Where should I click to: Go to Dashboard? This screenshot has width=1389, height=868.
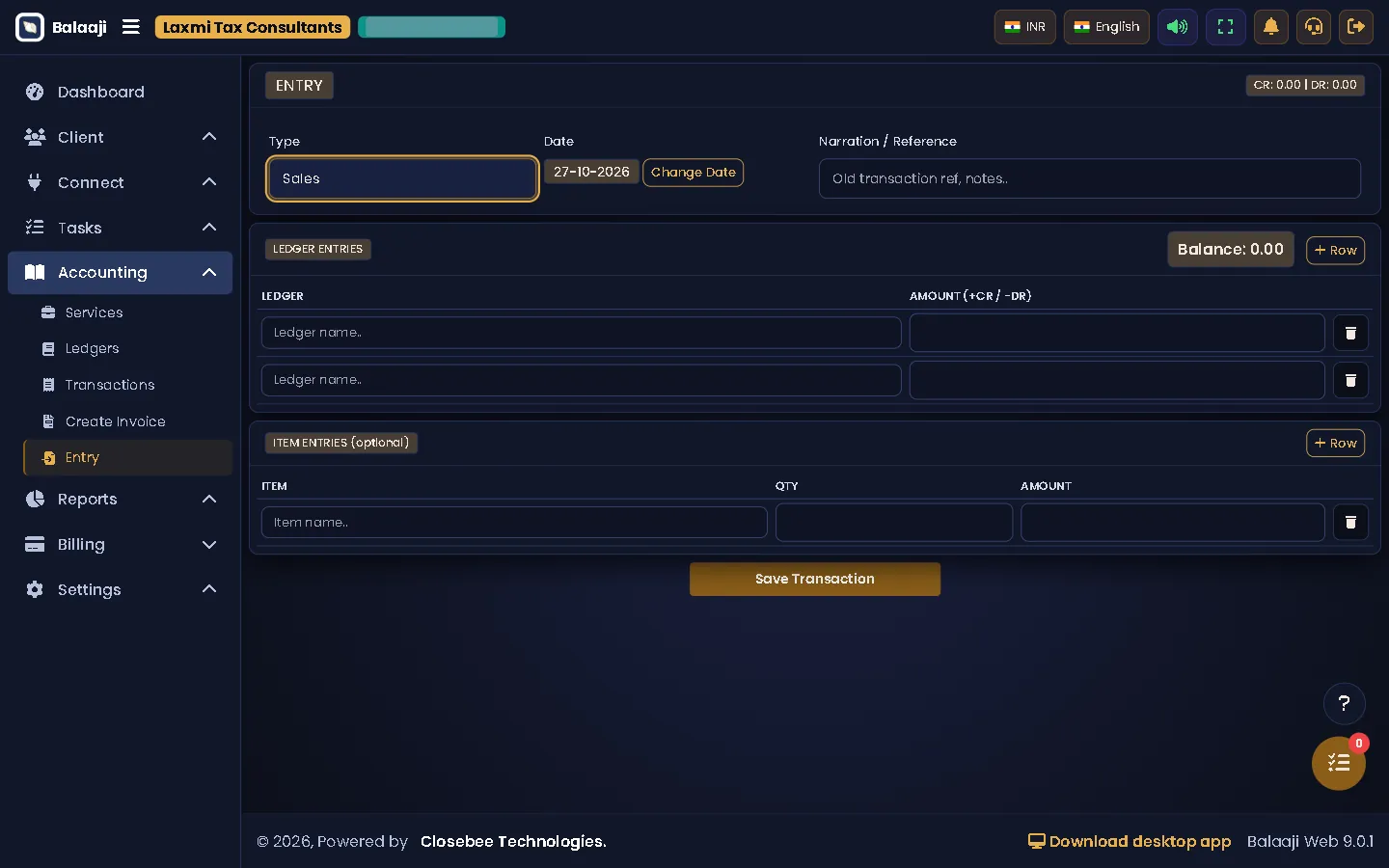(x=120, y=92)
